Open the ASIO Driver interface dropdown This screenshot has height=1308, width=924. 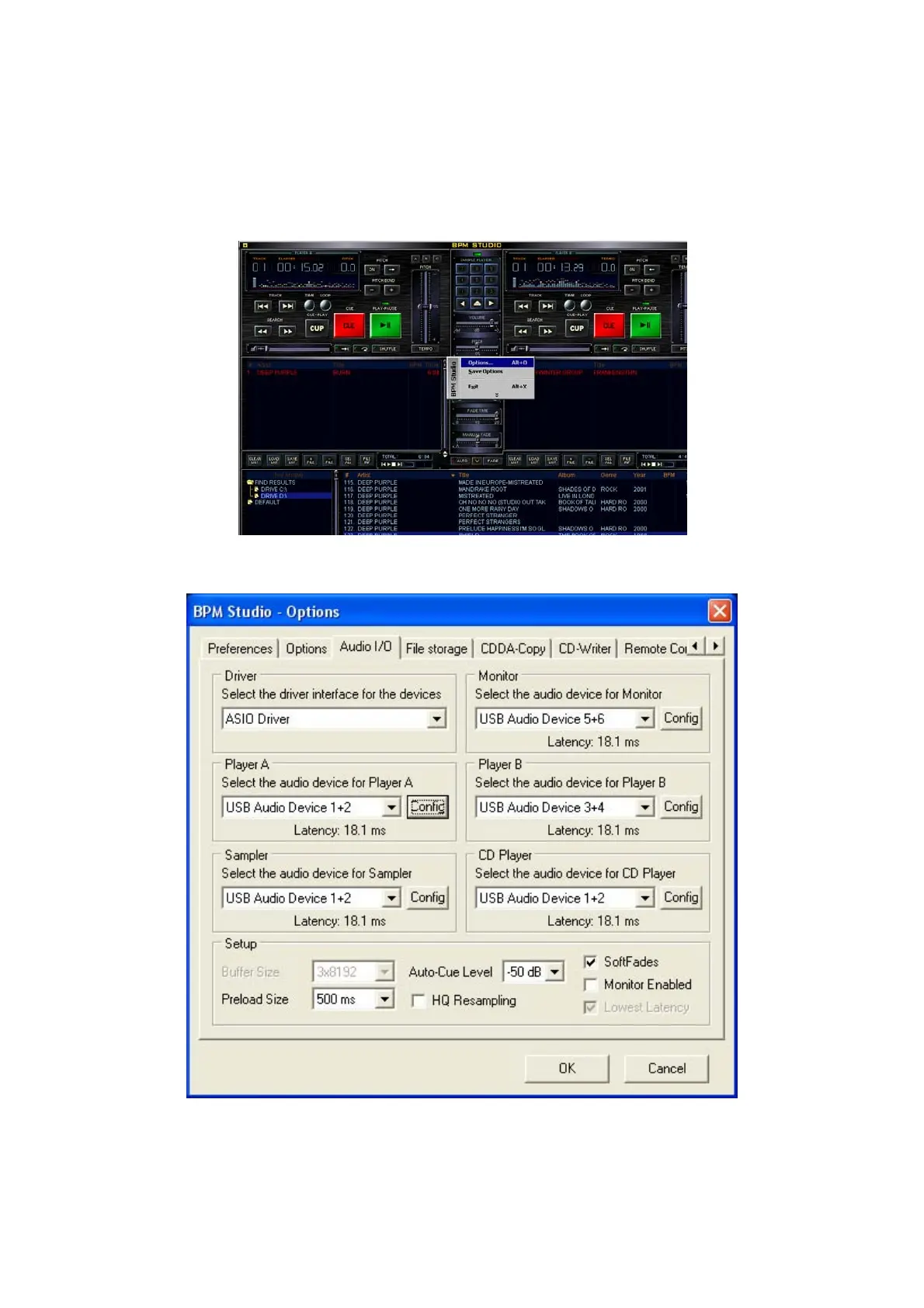(x=436, y=719)
